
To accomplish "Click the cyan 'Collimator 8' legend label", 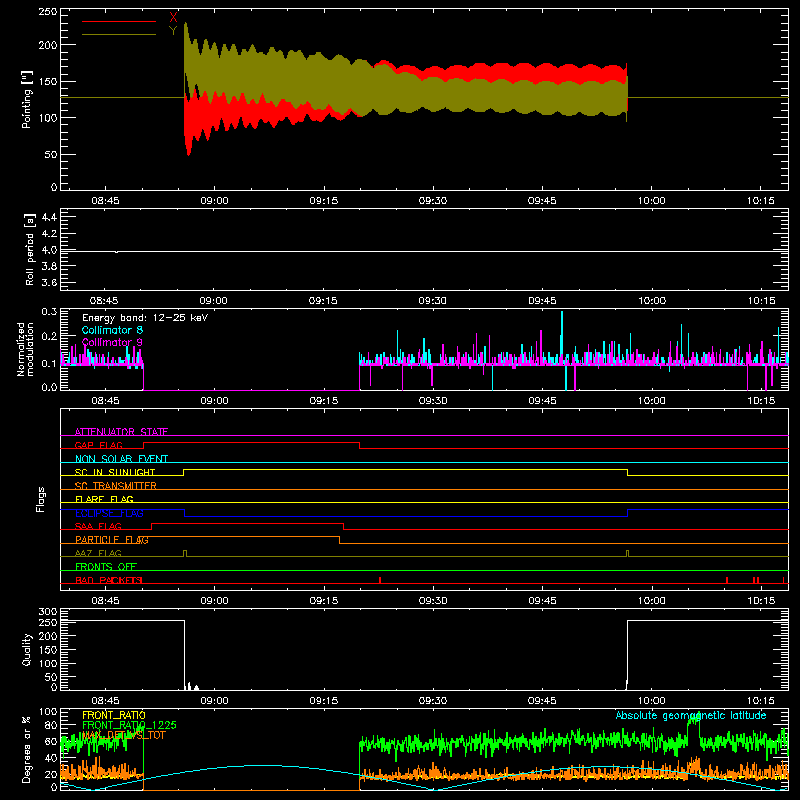I will [x=112, y=330].
